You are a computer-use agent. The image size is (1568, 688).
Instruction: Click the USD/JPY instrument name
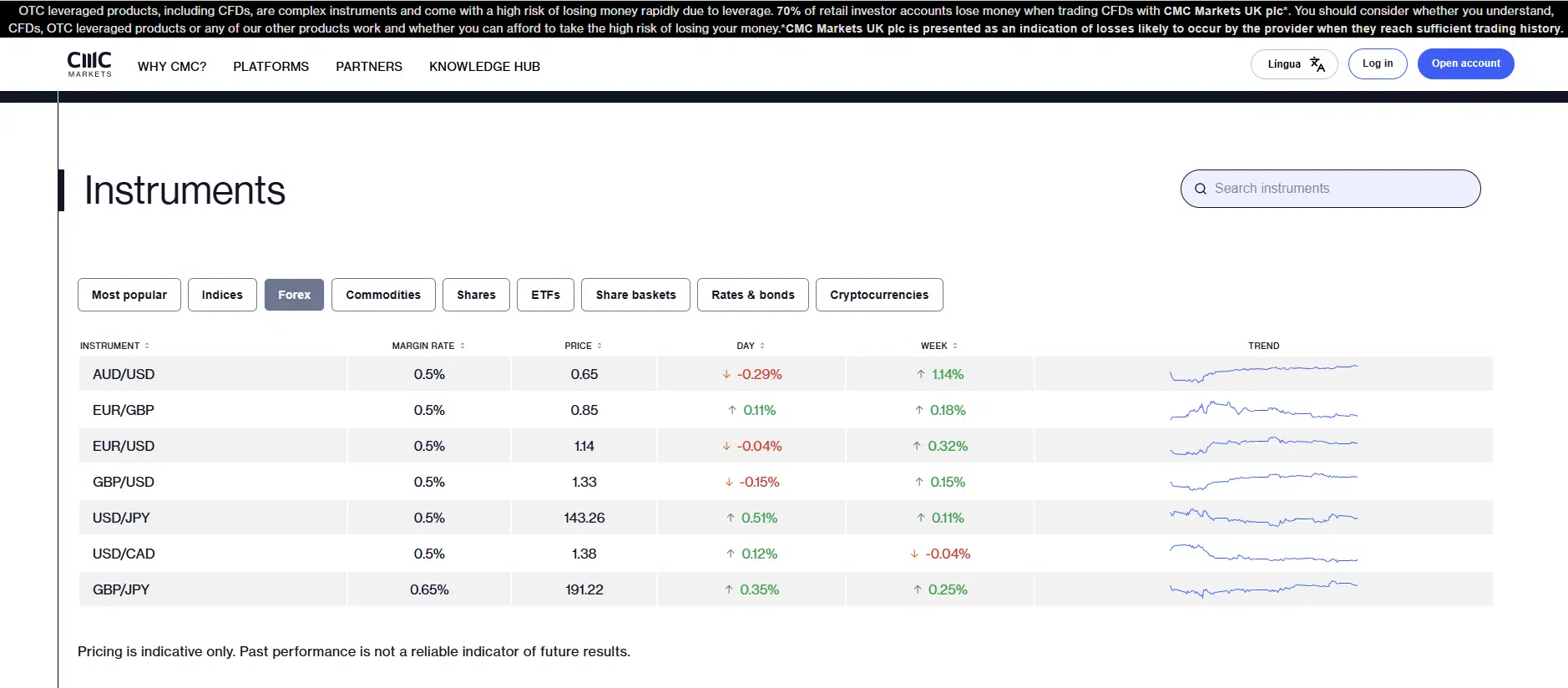[121, 518]
